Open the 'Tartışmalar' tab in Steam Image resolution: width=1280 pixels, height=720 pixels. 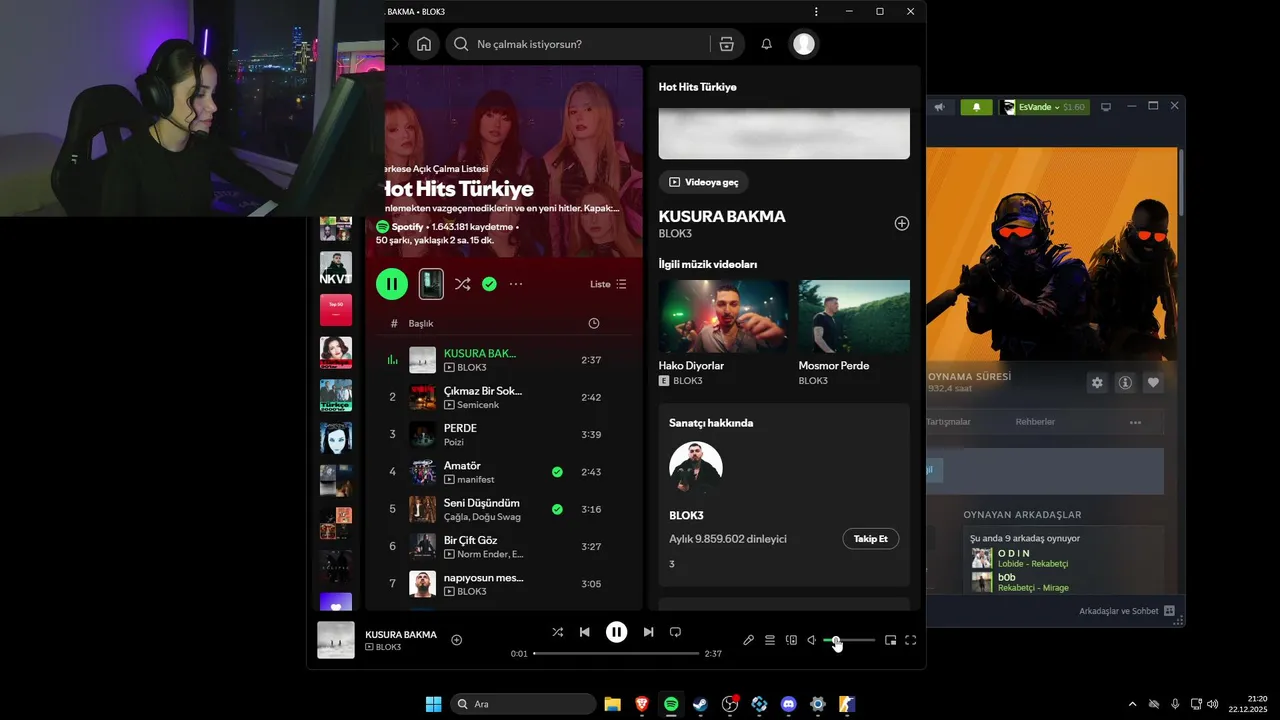coord(948,422)
